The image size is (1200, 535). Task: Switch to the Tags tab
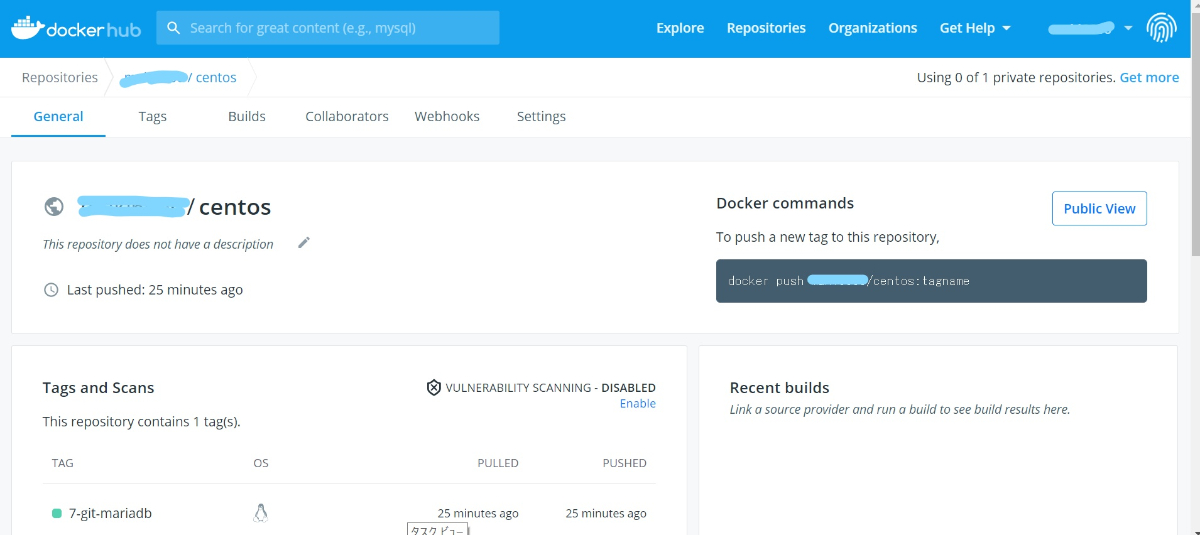(x=153, y=116)
